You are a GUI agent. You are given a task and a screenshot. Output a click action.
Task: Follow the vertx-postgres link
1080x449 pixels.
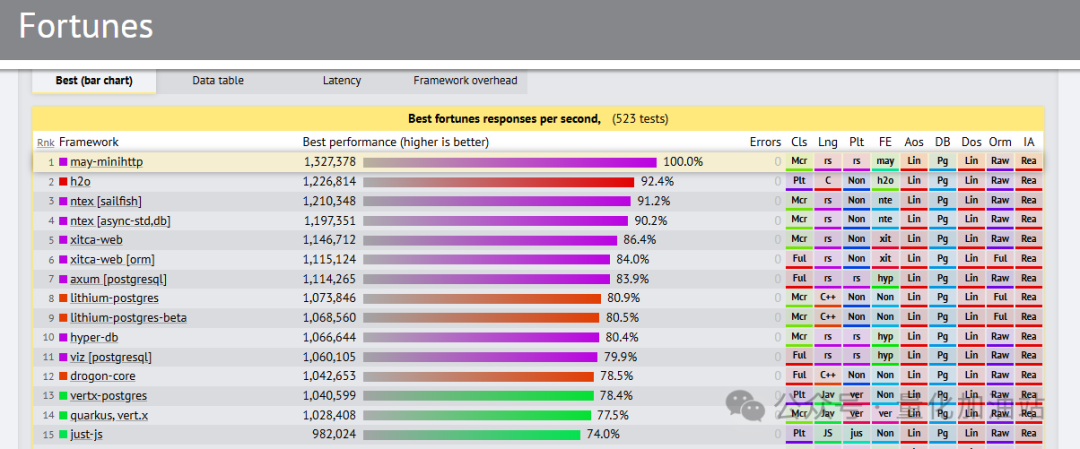click(x=108, y=396)
